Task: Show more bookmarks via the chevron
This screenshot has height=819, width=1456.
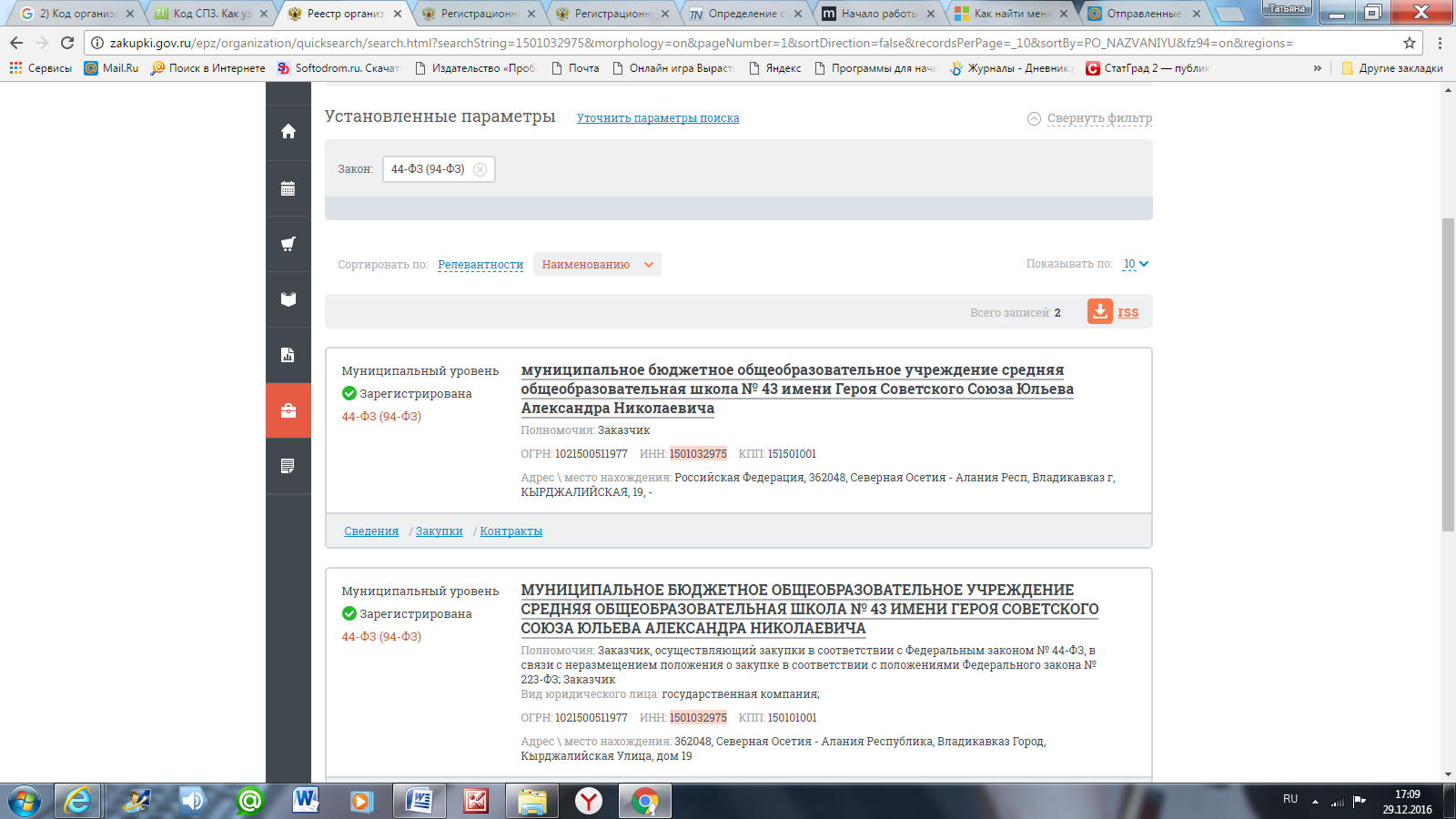Action: click(1317, 68)
